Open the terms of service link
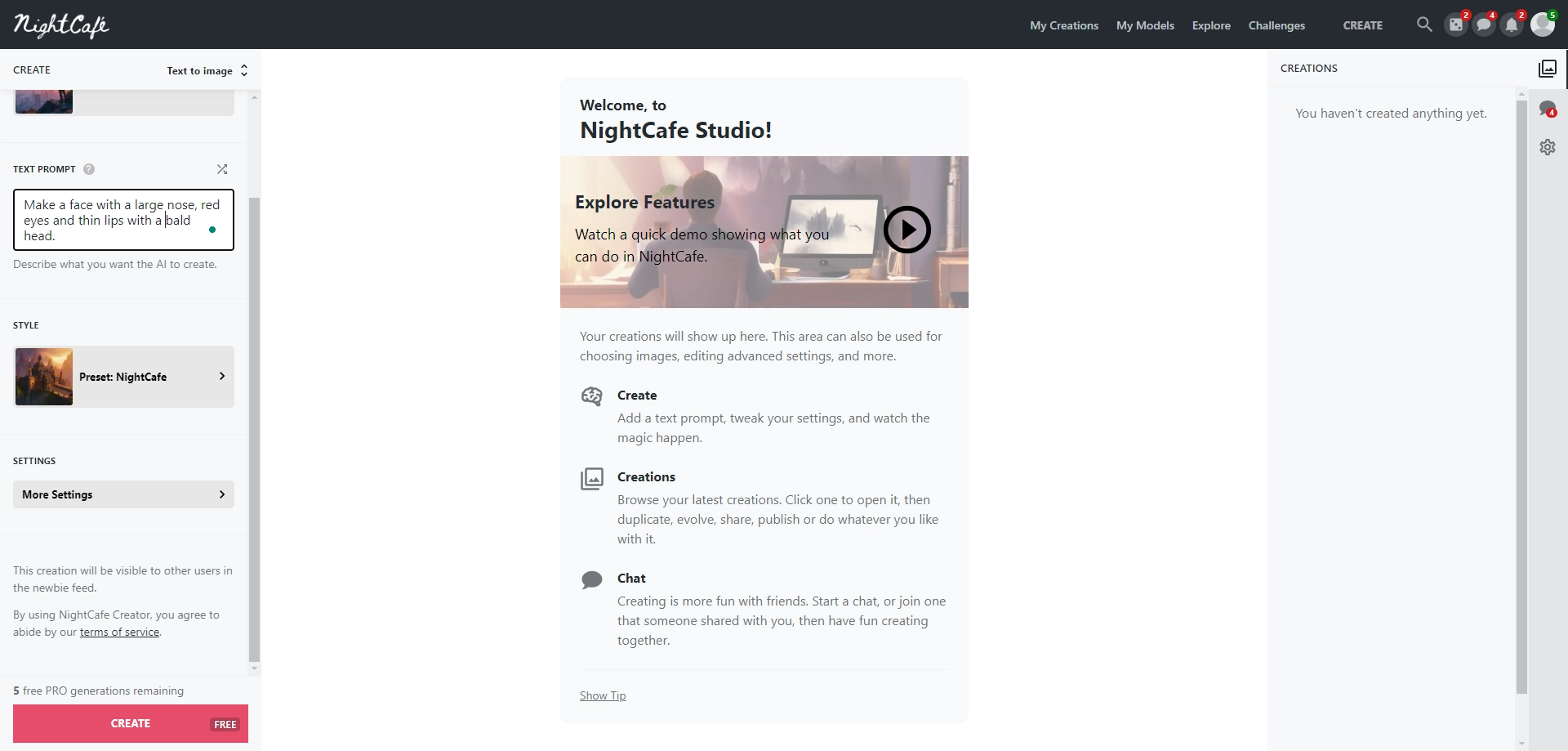The height and width of the screenshot is (751, 1568). (119, 632)
